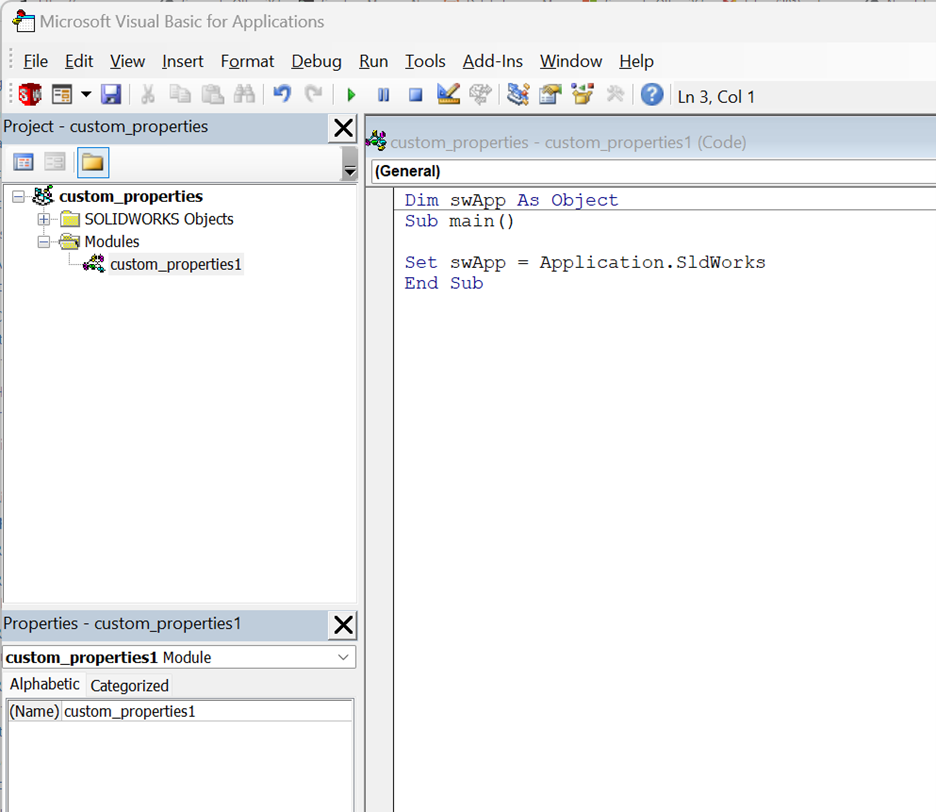
Task: Click View Object icon in Project pane
Action: 54,162
